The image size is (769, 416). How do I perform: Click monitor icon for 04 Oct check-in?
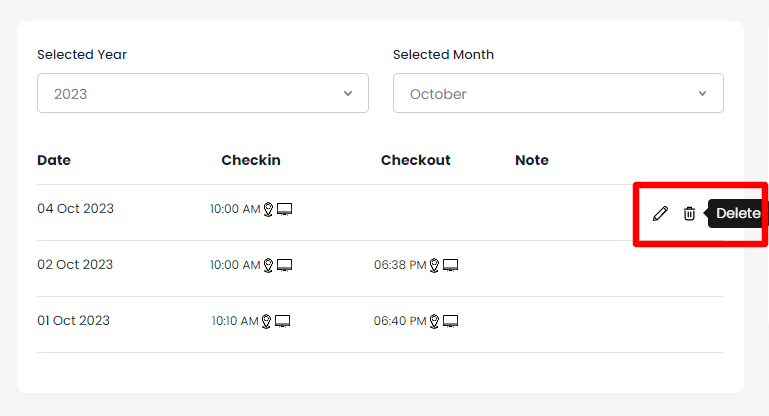284,209
